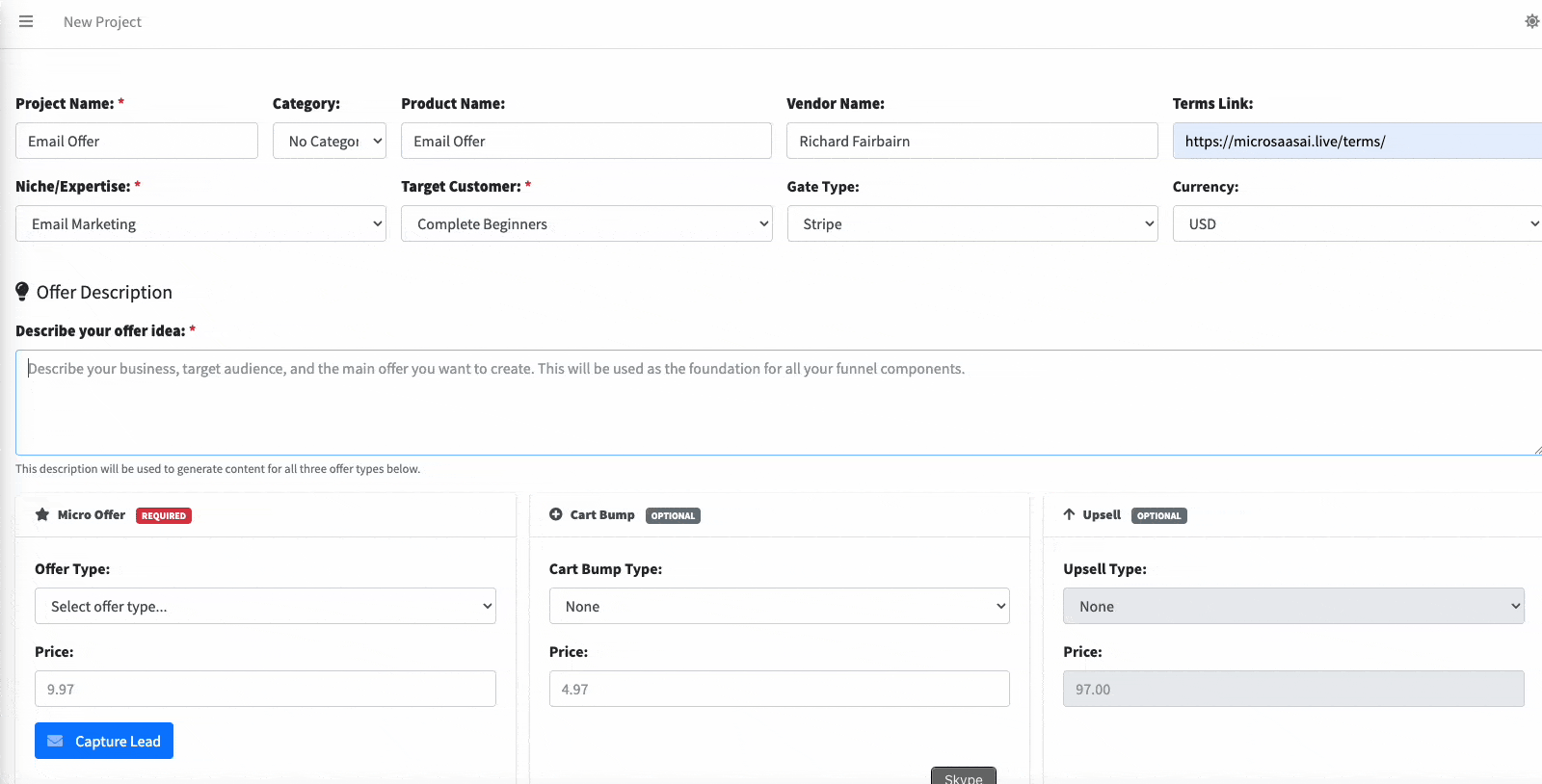Open the Cart Bump Type dropdown
Image resolution: width=1542 pixels, height=784 pixels.
[779, 606]
